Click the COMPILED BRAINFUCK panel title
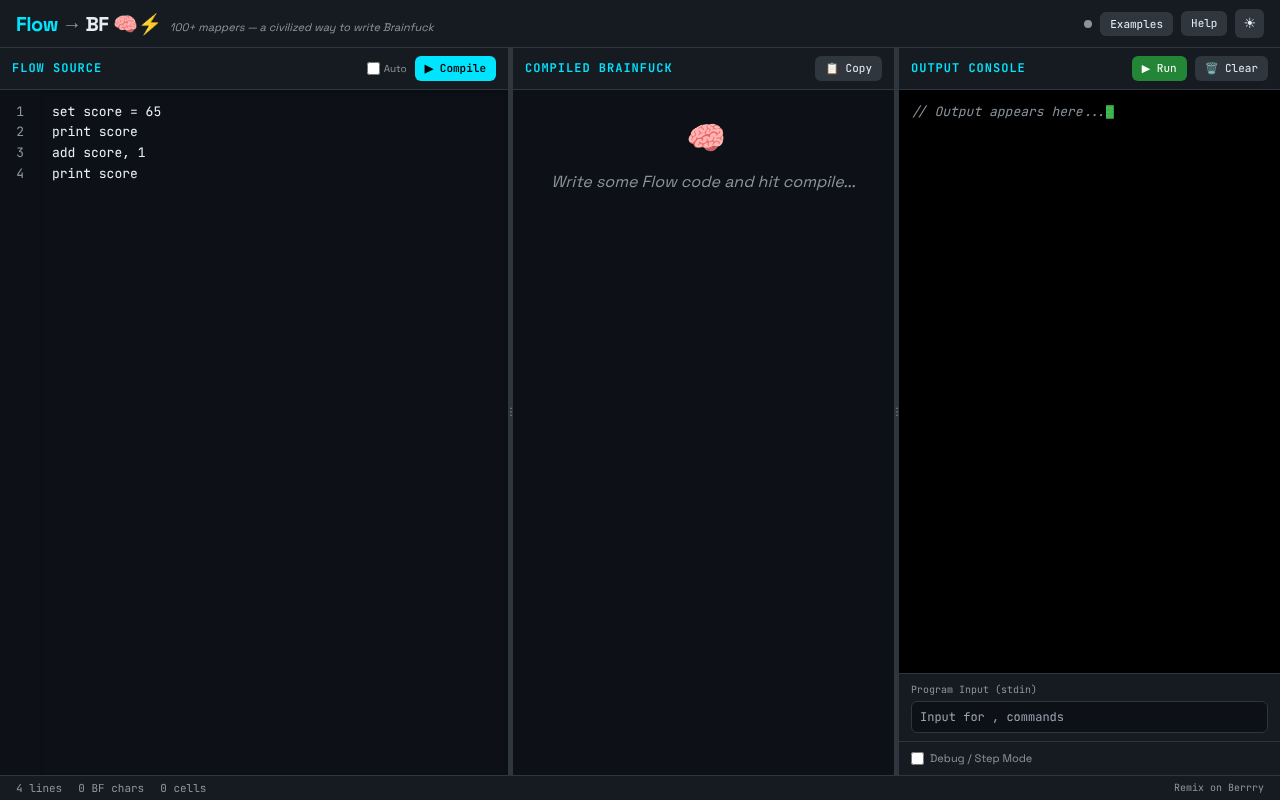1280x800 pixels. pyautogui.click(x=599, y=68)
